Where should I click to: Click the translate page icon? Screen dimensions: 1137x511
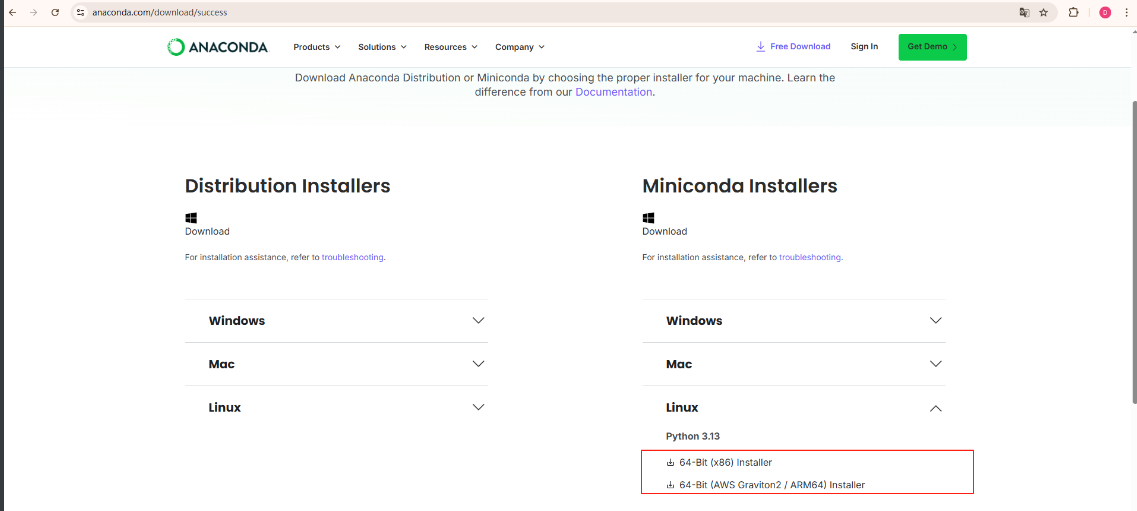[x=1024, y=12]
